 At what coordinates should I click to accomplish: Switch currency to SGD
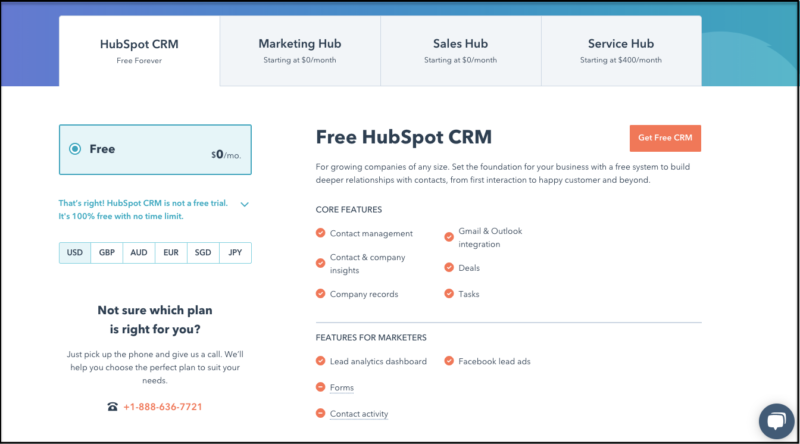pos(203,253)
